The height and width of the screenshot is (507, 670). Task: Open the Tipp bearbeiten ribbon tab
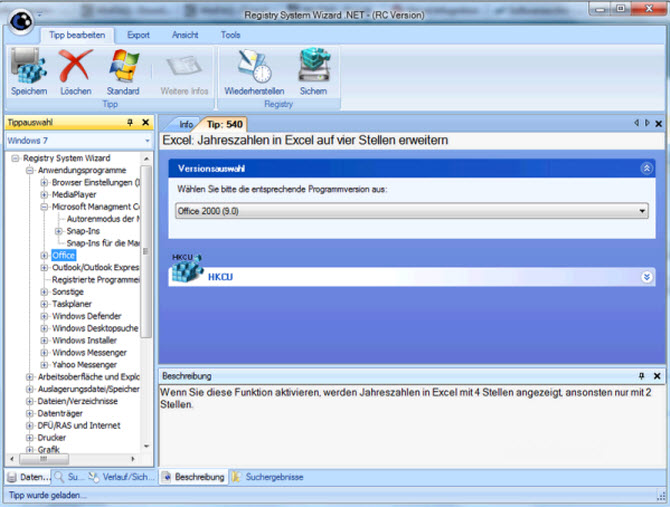pos(77,35)
